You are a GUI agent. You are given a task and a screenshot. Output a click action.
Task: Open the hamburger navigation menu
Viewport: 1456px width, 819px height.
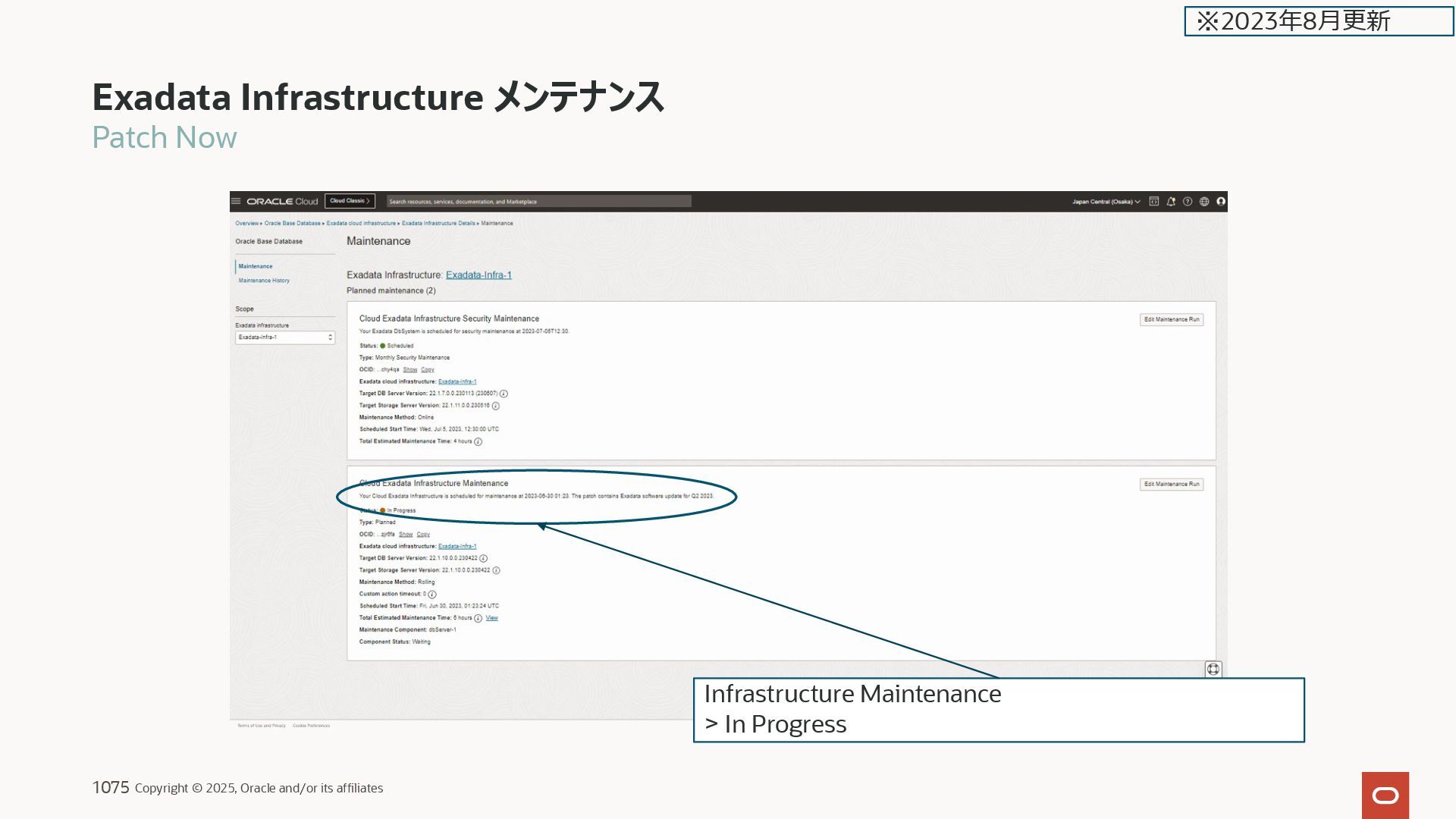point(236,202)
